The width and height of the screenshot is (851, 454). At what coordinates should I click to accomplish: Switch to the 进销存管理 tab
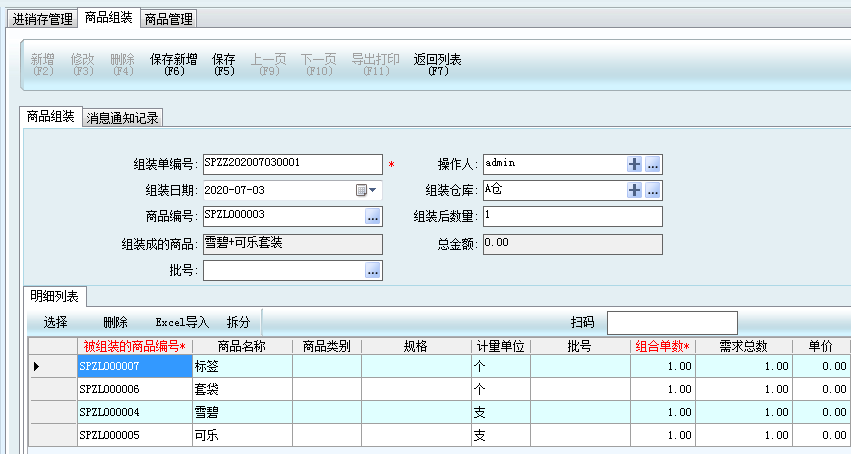[40, 19]
